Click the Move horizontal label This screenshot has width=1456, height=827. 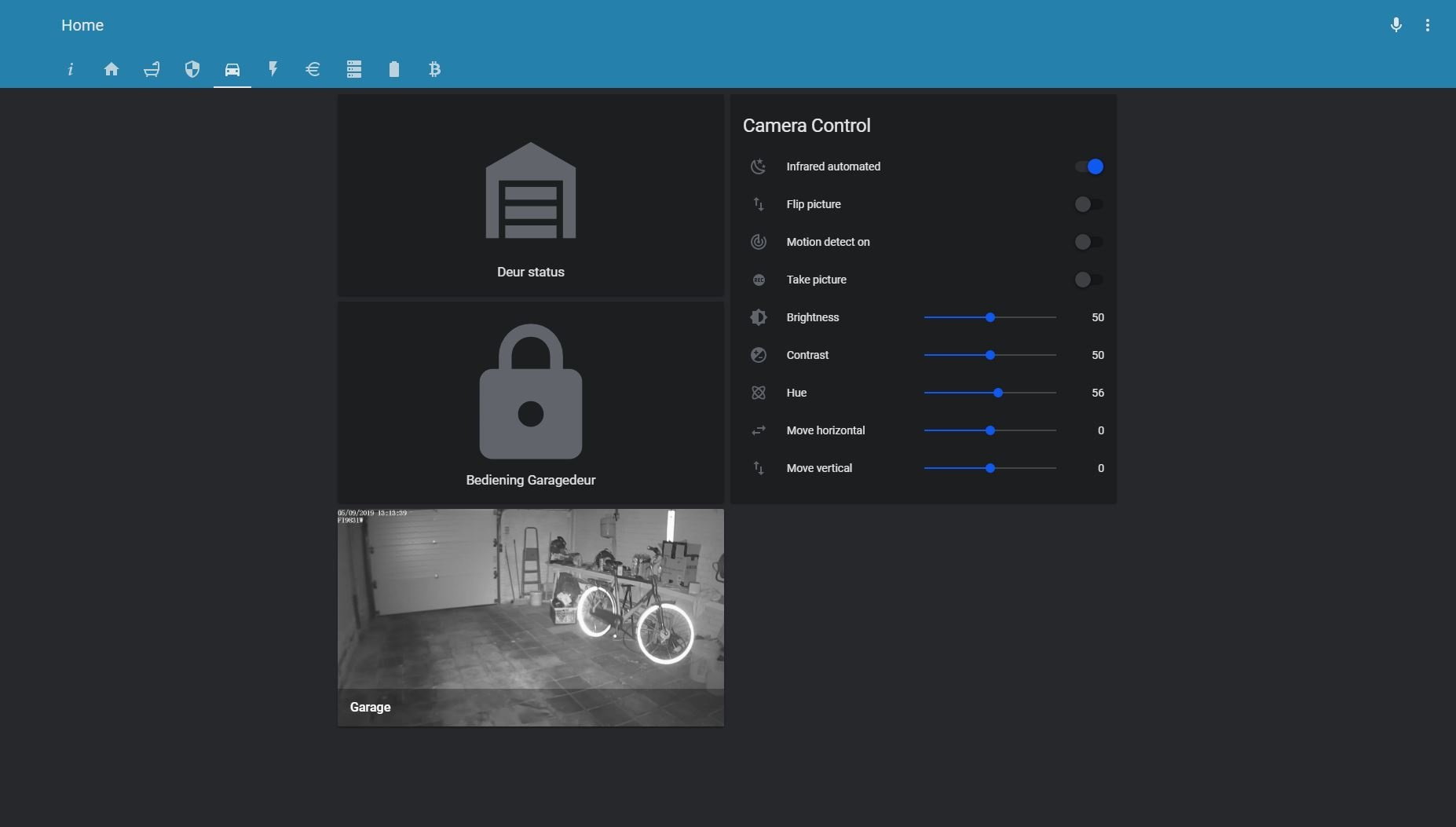(825, 430)
